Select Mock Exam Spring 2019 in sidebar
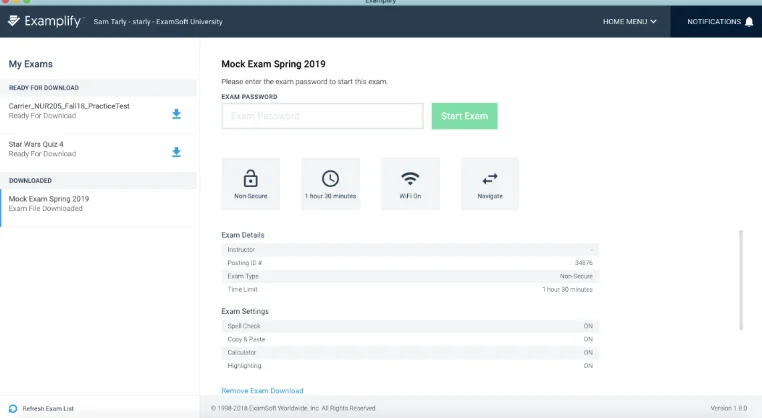Image resolution: width=762 pixels, height=418 pixels. (49, 203)
